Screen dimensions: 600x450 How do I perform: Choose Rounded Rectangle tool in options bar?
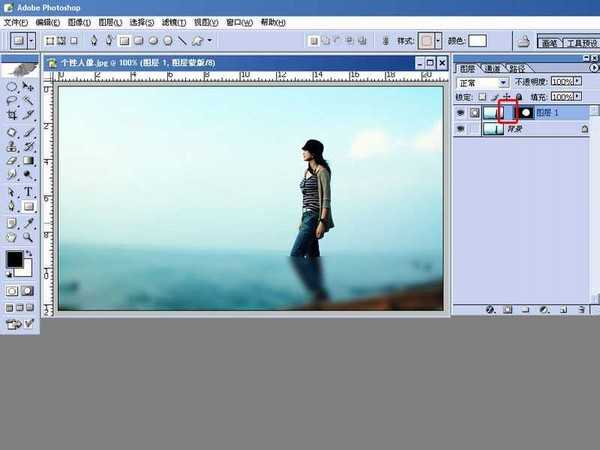[139, 41]
